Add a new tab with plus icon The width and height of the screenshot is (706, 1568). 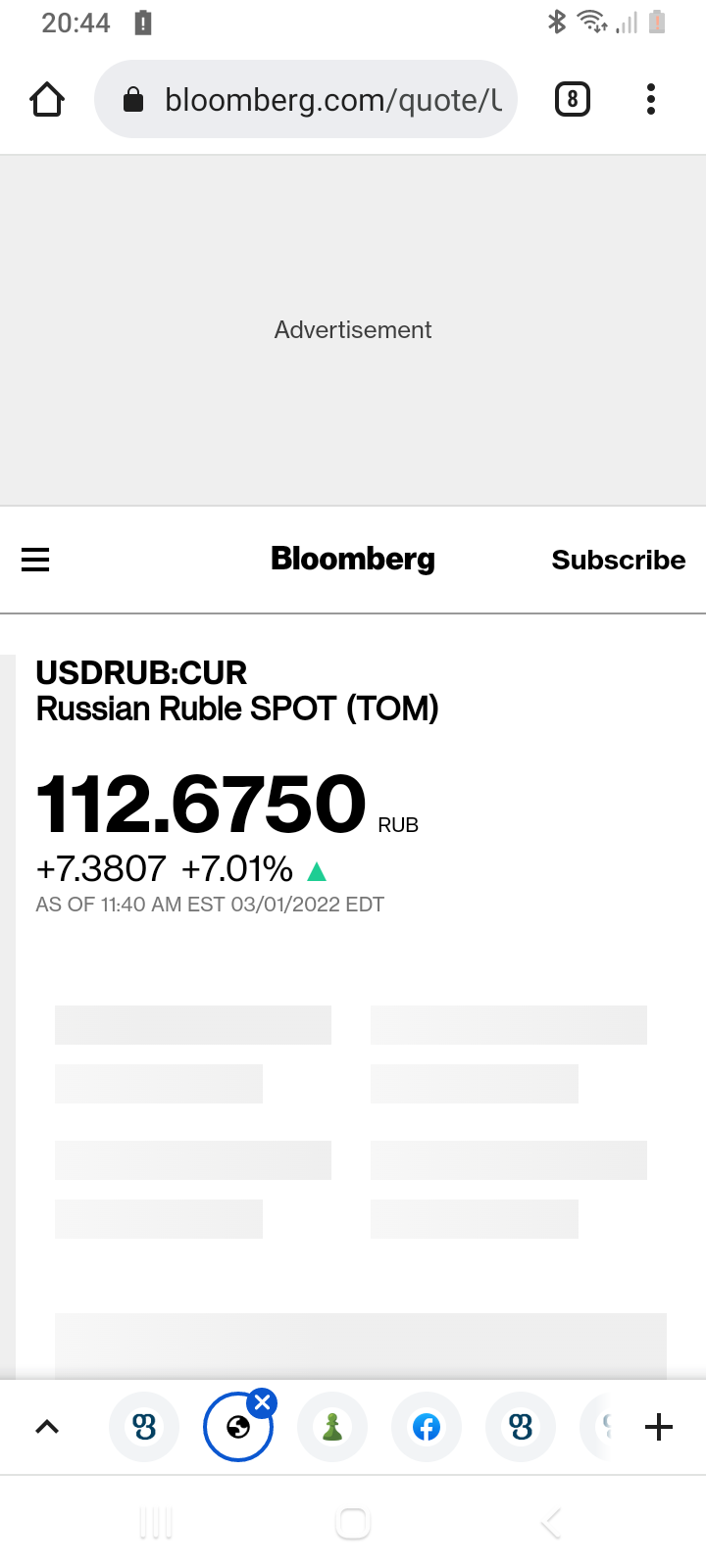coord(659,1427)
